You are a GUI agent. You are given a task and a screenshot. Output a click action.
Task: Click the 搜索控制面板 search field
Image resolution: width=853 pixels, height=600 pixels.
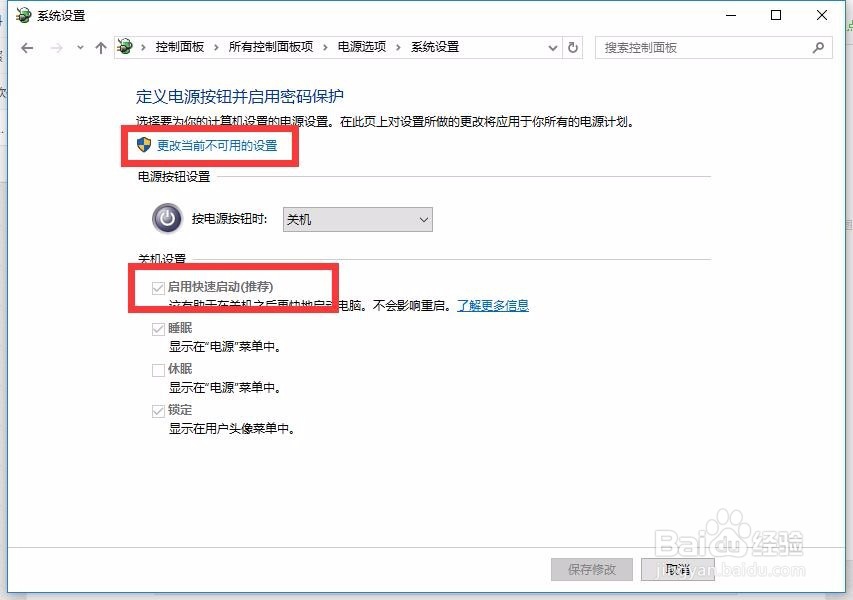(706, 48)
